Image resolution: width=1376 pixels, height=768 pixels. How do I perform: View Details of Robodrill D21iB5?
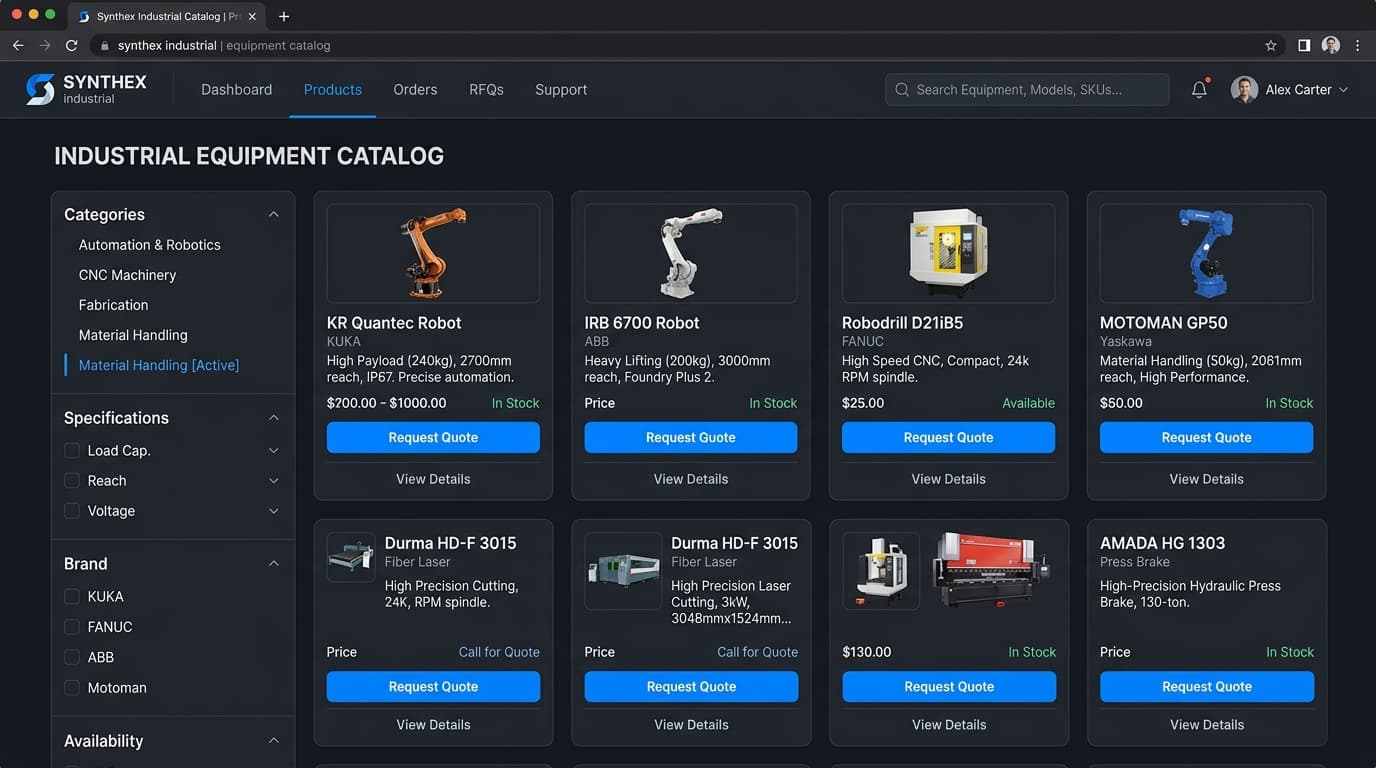pyautogui.click(x=948, y=479)
